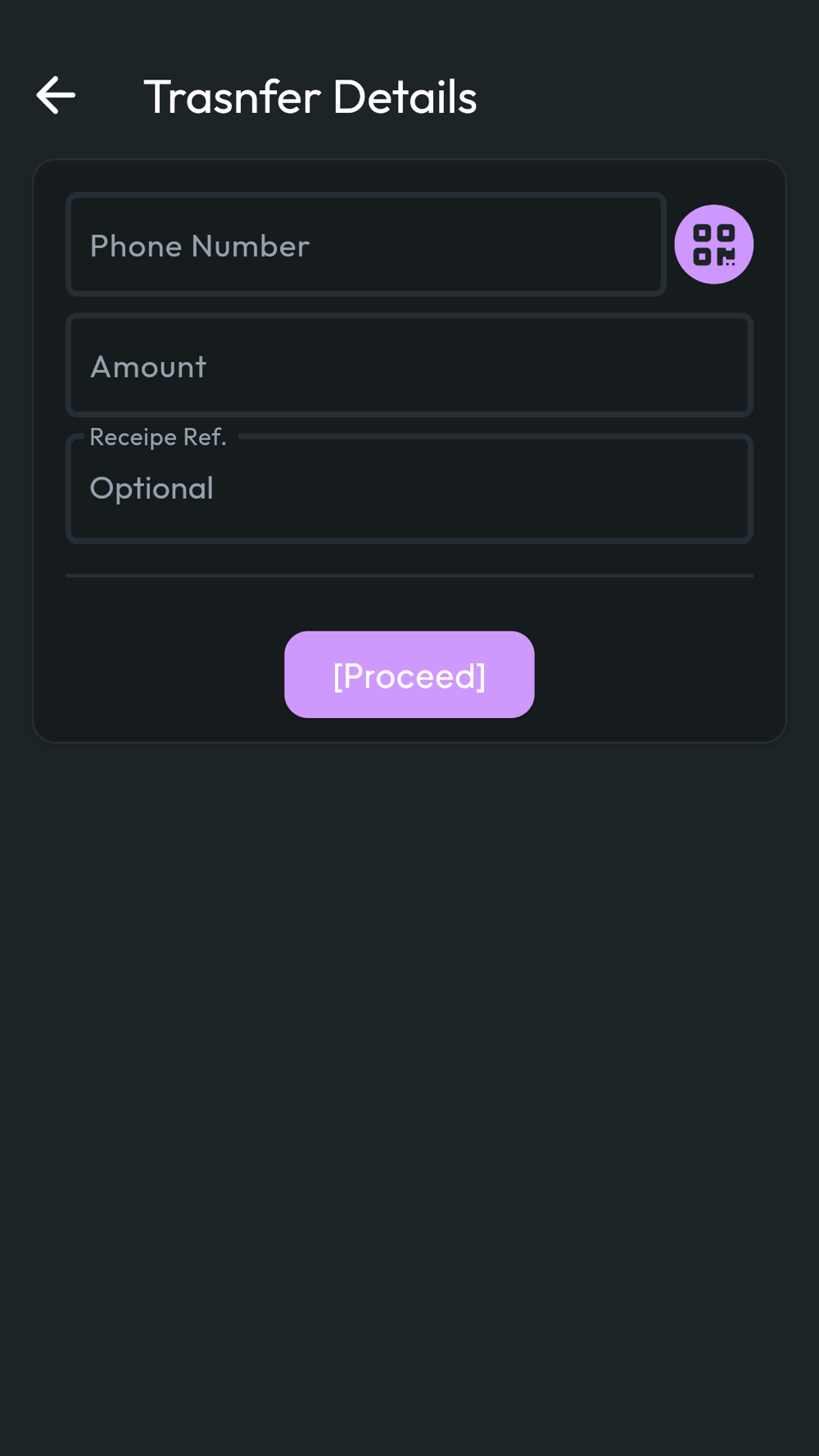Tap the back arrow icon

(x=56, y=96)
